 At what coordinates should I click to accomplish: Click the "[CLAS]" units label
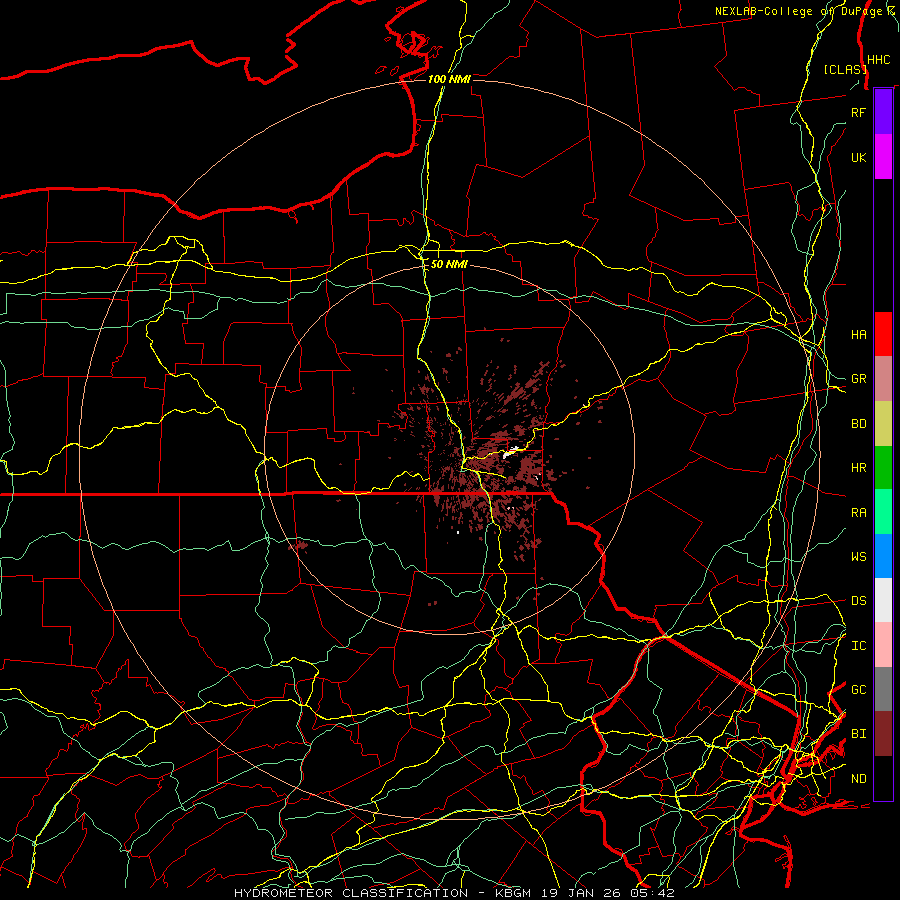pyautogui.click(x=844, y=69)
